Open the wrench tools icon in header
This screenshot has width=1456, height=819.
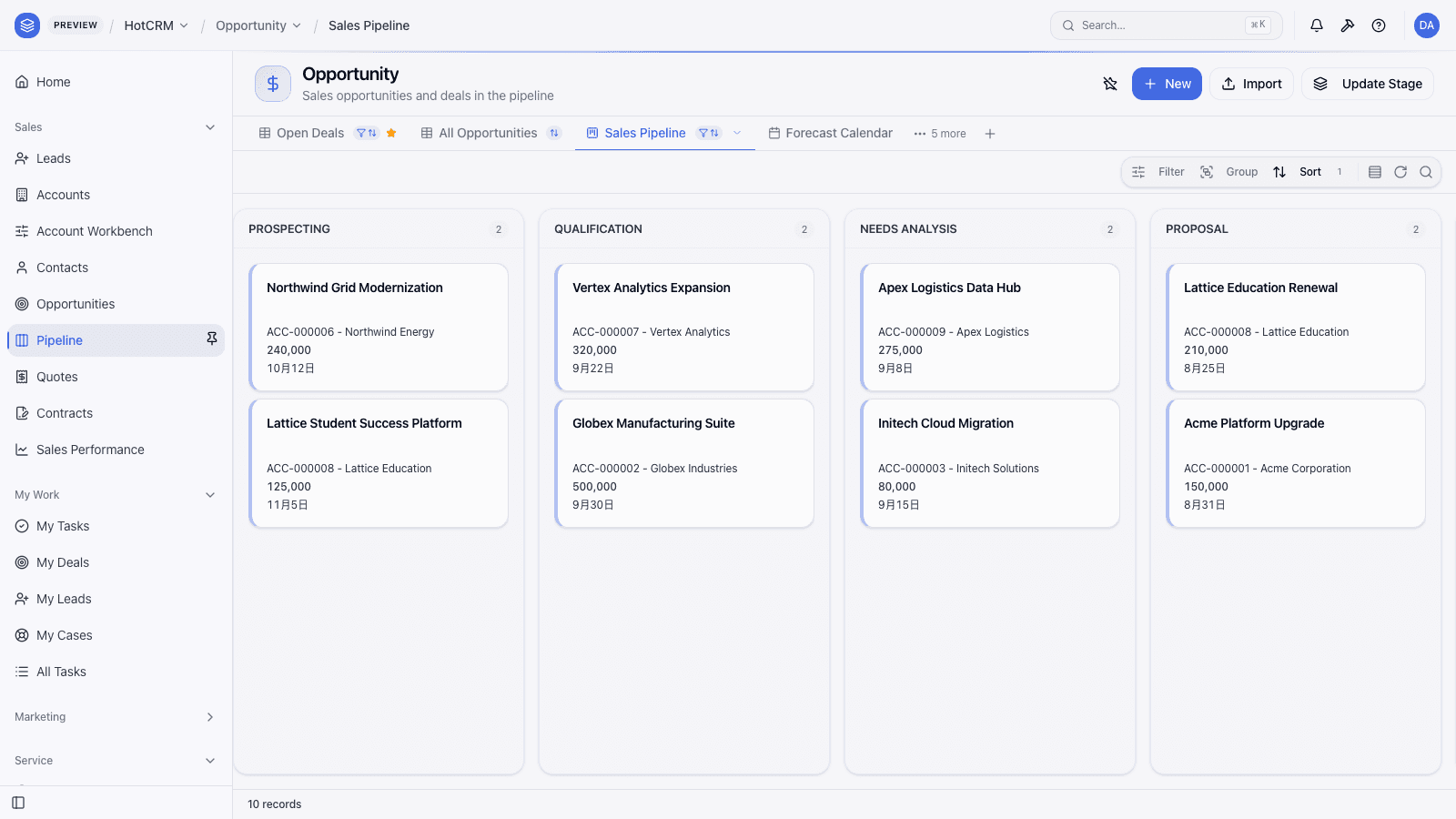(x=1348, y=25)
